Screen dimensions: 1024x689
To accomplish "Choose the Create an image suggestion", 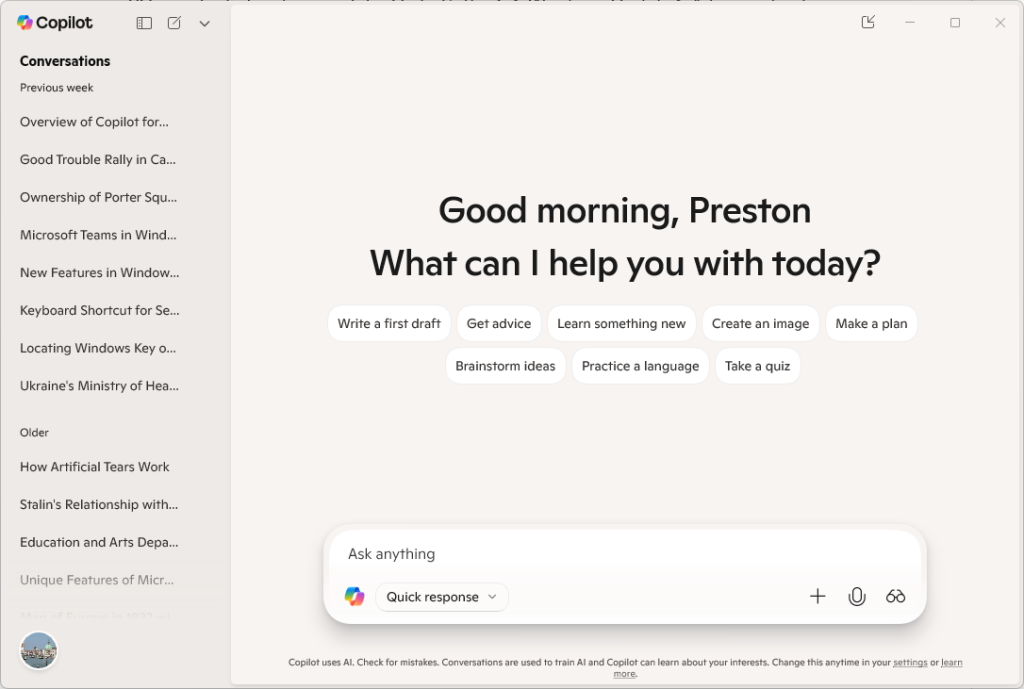I will click(760, 324).
